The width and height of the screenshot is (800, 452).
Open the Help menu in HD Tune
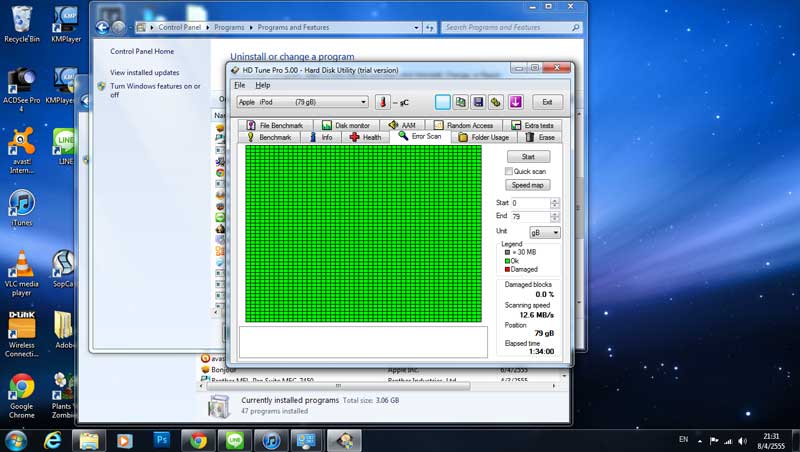(x=263, y=85)
